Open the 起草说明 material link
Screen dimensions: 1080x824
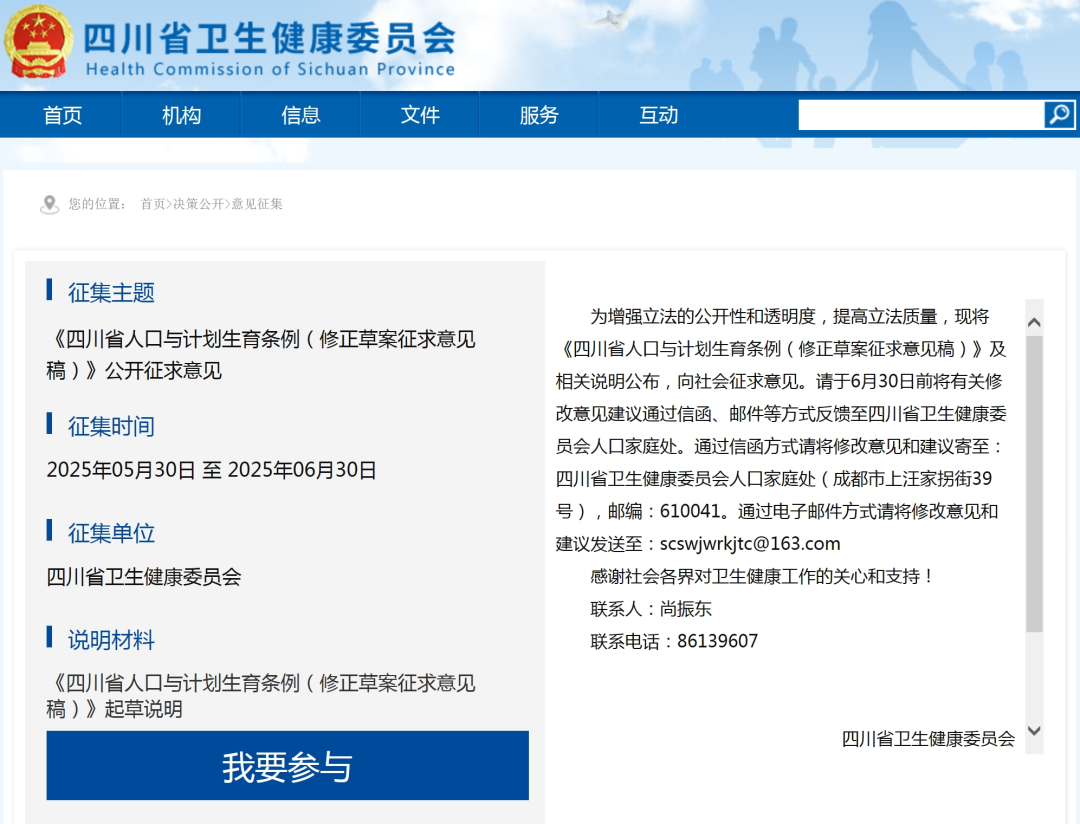point(260,696)
